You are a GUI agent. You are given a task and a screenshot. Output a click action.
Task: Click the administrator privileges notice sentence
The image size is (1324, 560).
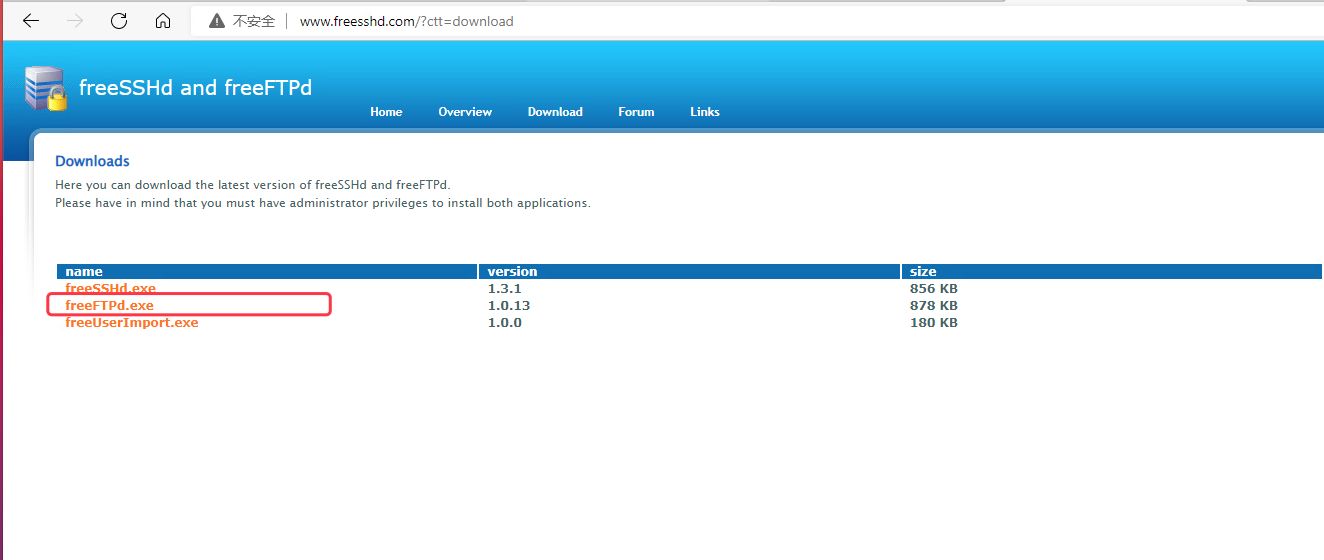point(323,202)
